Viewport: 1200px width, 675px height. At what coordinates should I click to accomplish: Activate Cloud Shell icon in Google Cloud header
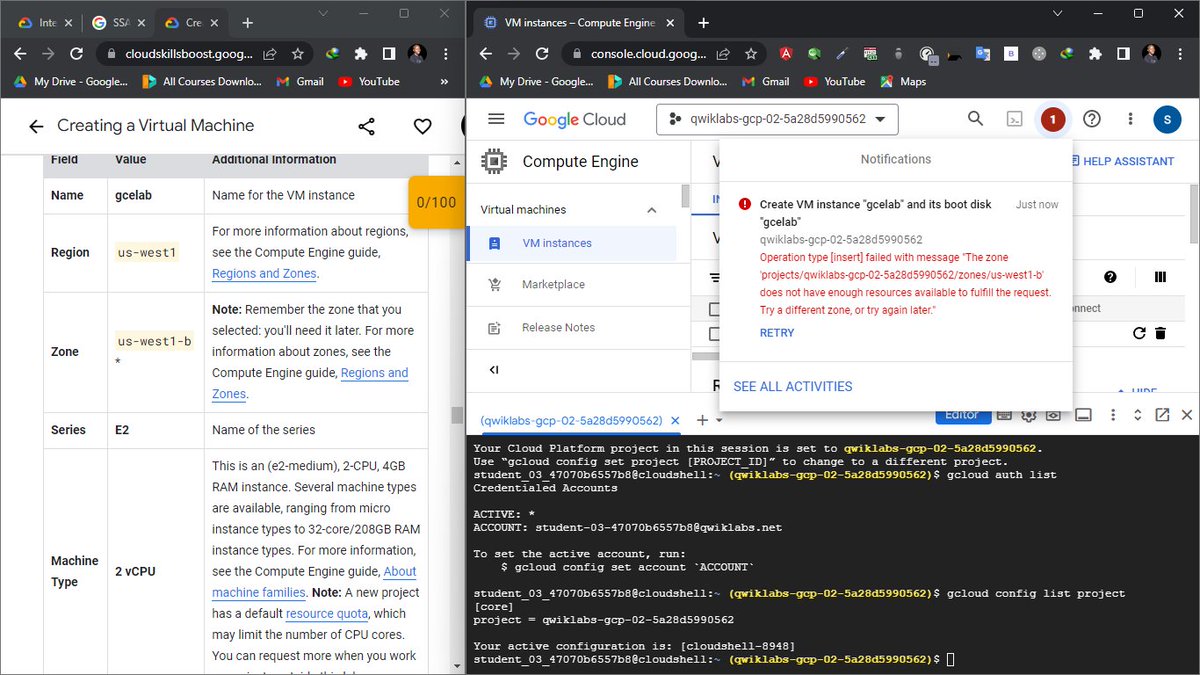(x=1014, y=119)
